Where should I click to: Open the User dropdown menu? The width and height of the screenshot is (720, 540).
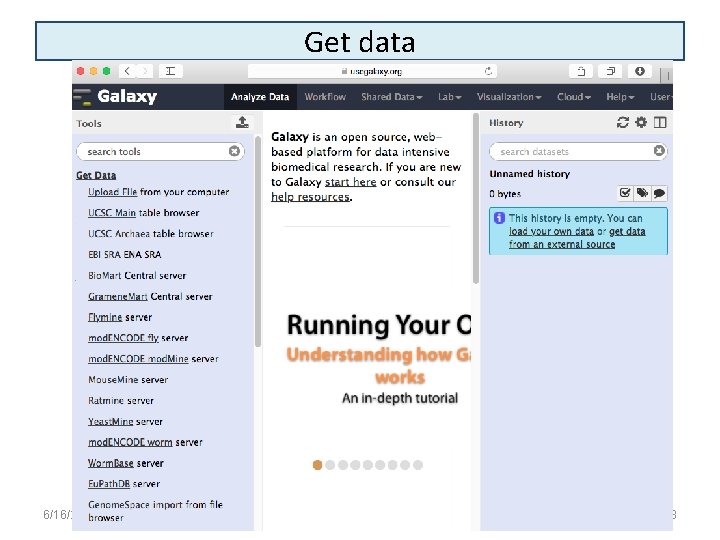click(x=661, y=97)
